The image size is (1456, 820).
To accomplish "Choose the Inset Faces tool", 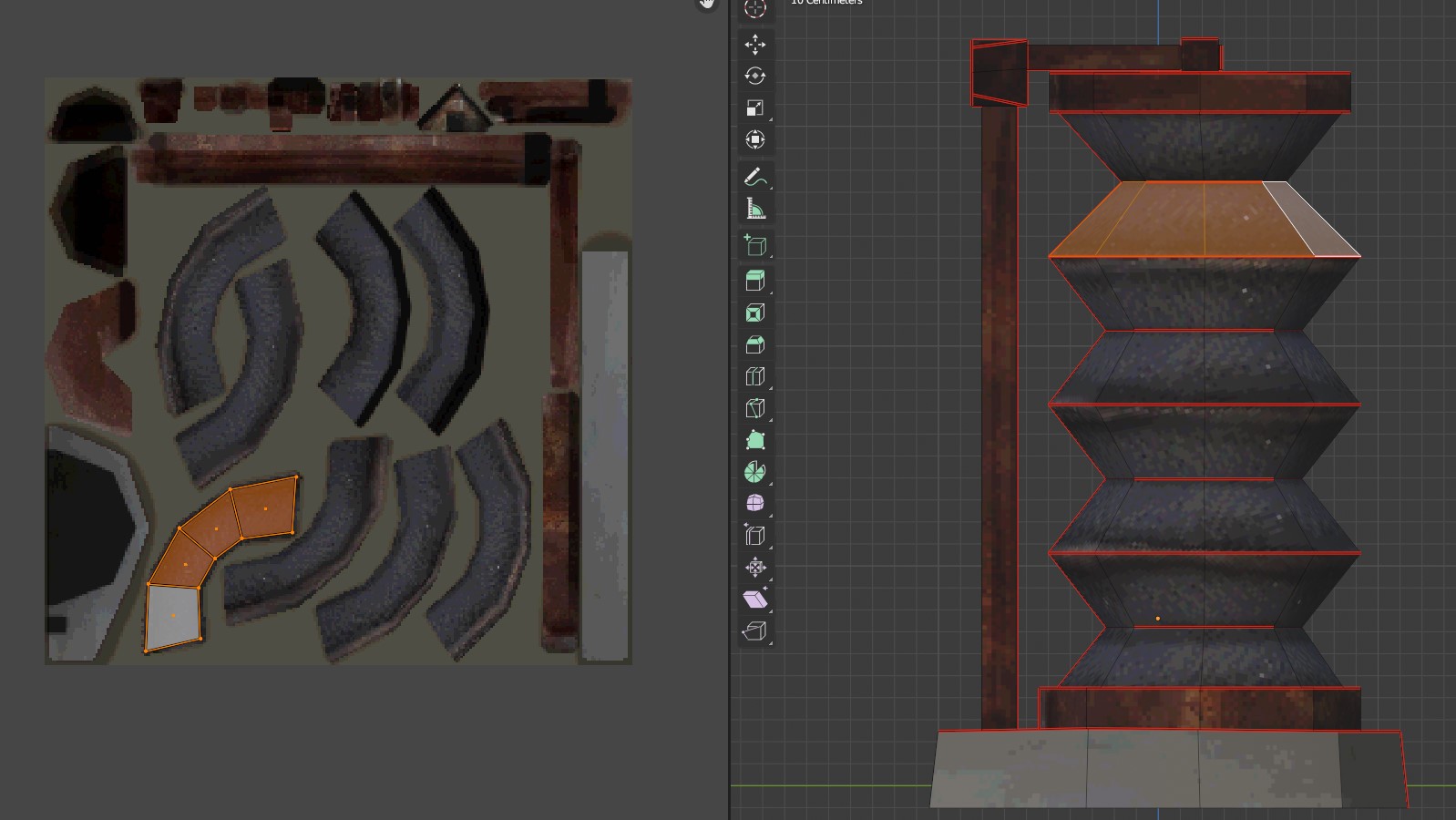I will 754,313.
